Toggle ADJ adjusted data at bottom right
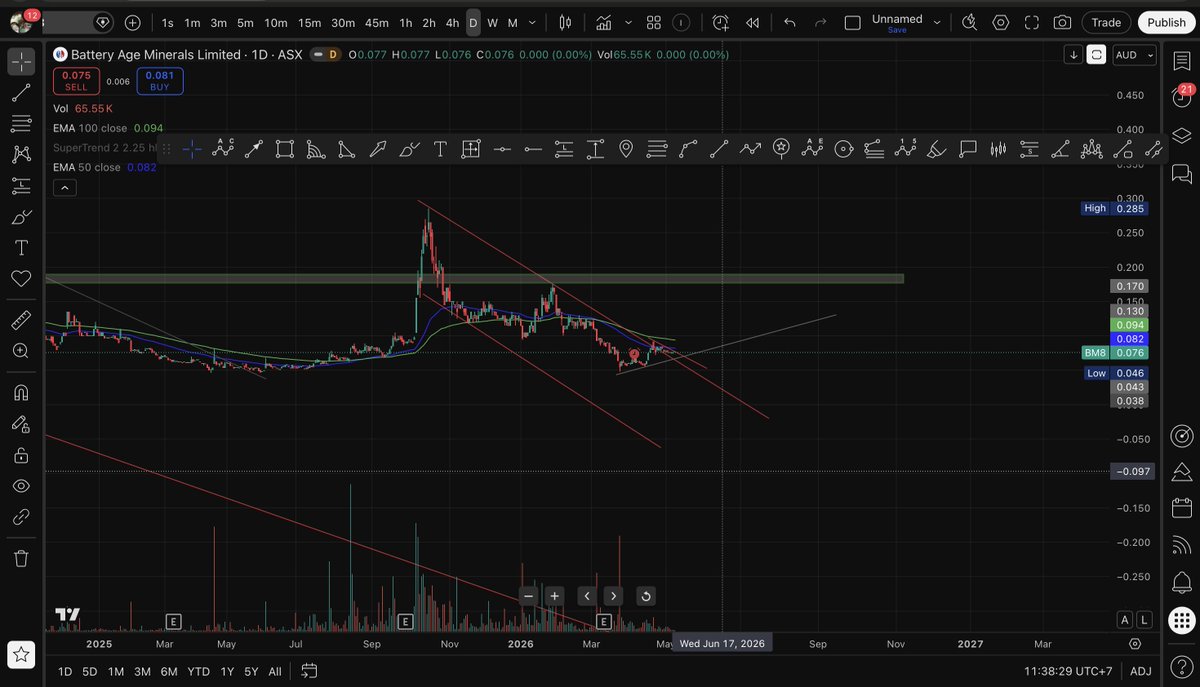Image resolution: width=1200 pixels, height=687 pixels. point(1140,671)
